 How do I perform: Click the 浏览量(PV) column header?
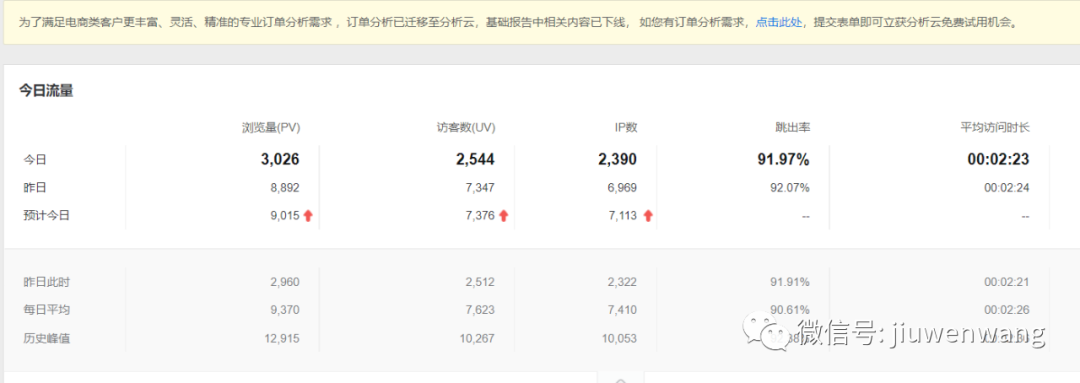pos(271,127)
